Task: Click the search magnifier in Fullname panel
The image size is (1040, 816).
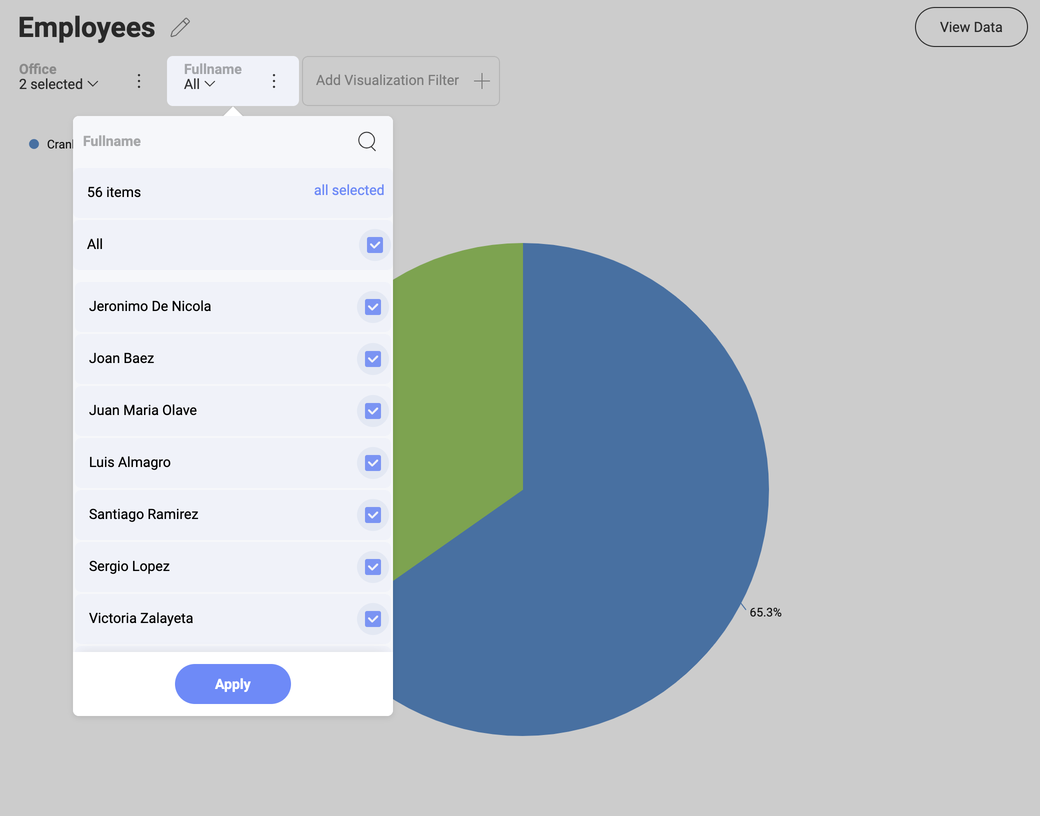Action: click(367, 141)
